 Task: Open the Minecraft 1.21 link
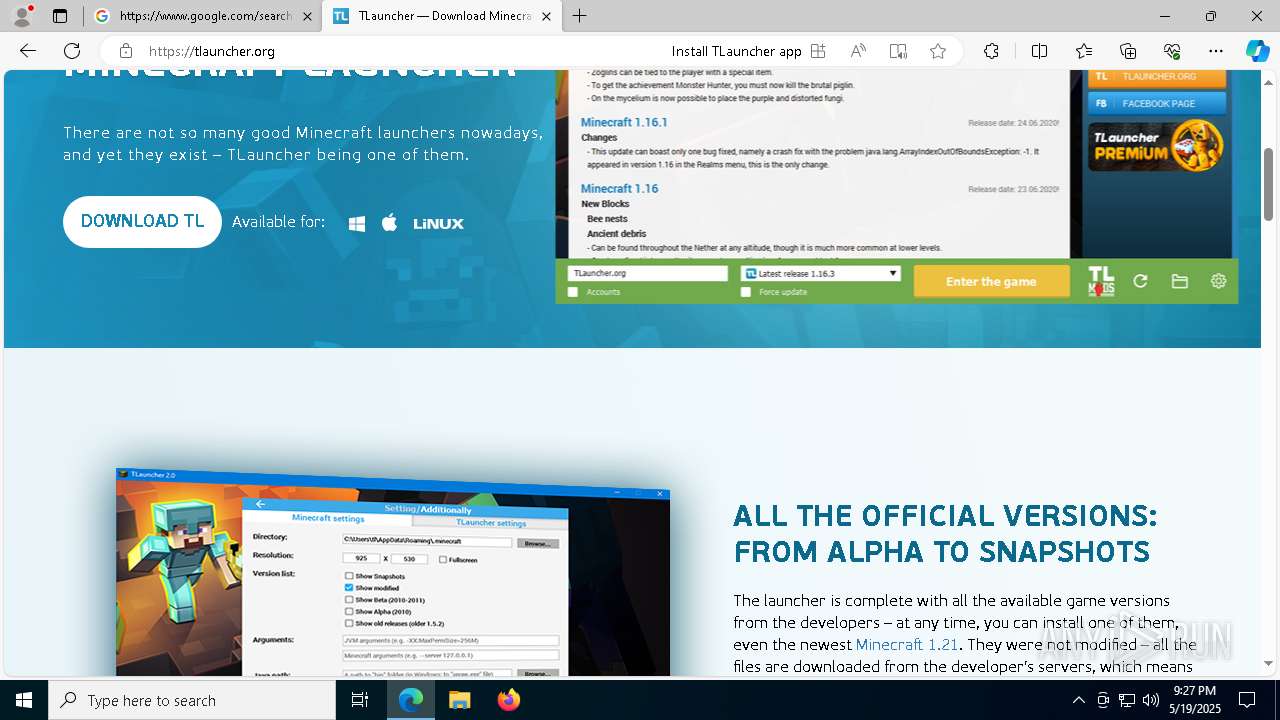point(906,645)
